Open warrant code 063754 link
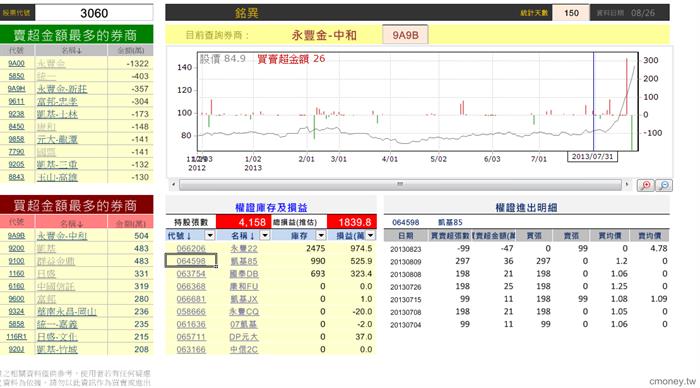This screenshot has width=700, height=388. (x=191, y=274)
